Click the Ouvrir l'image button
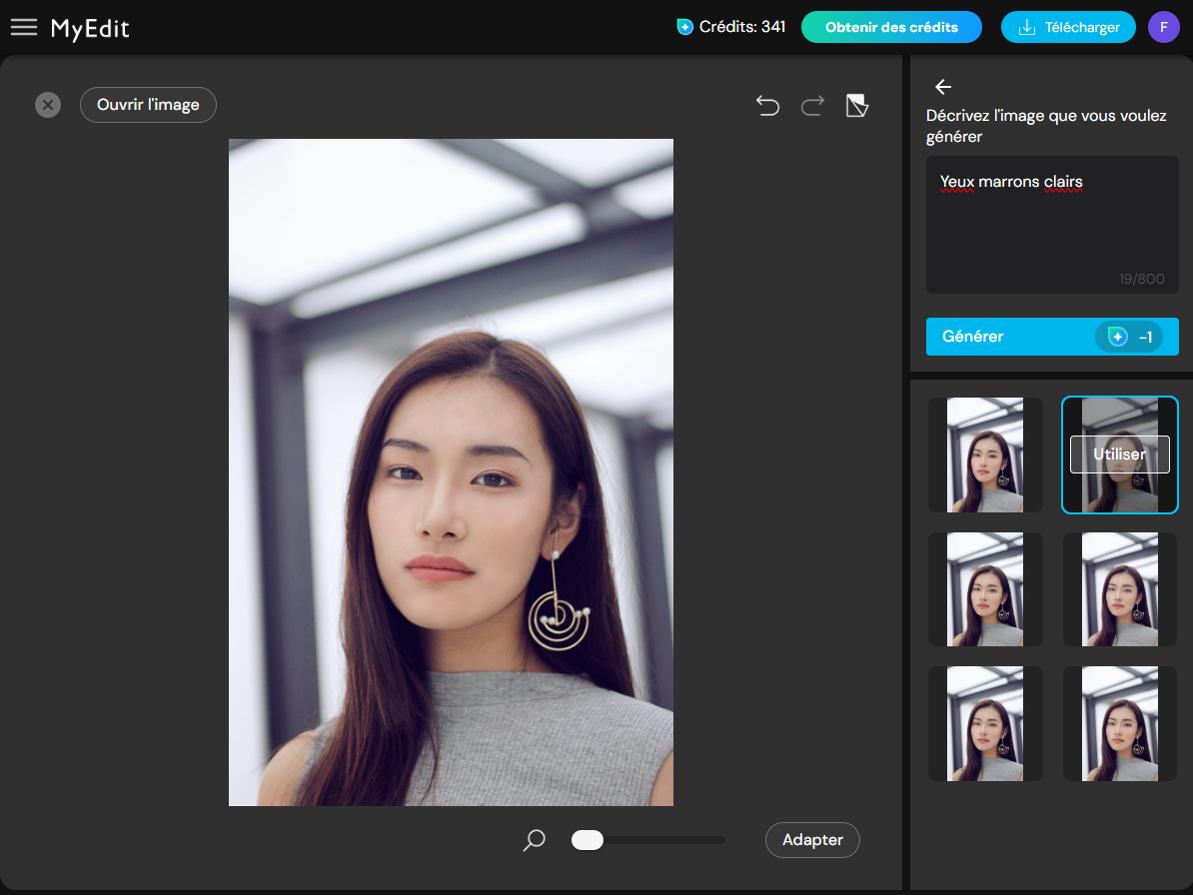1193x895 pixels. 148,104
